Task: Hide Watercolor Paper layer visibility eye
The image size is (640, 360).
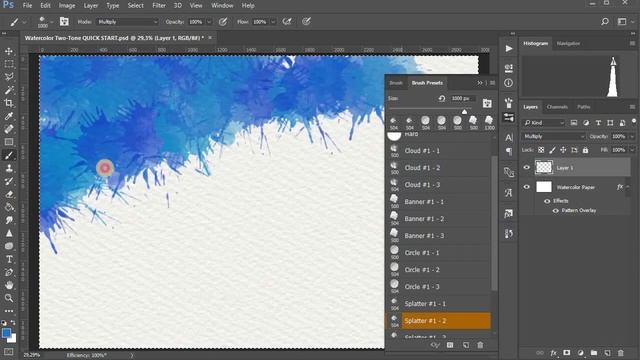Action: [x=527, y=187]
